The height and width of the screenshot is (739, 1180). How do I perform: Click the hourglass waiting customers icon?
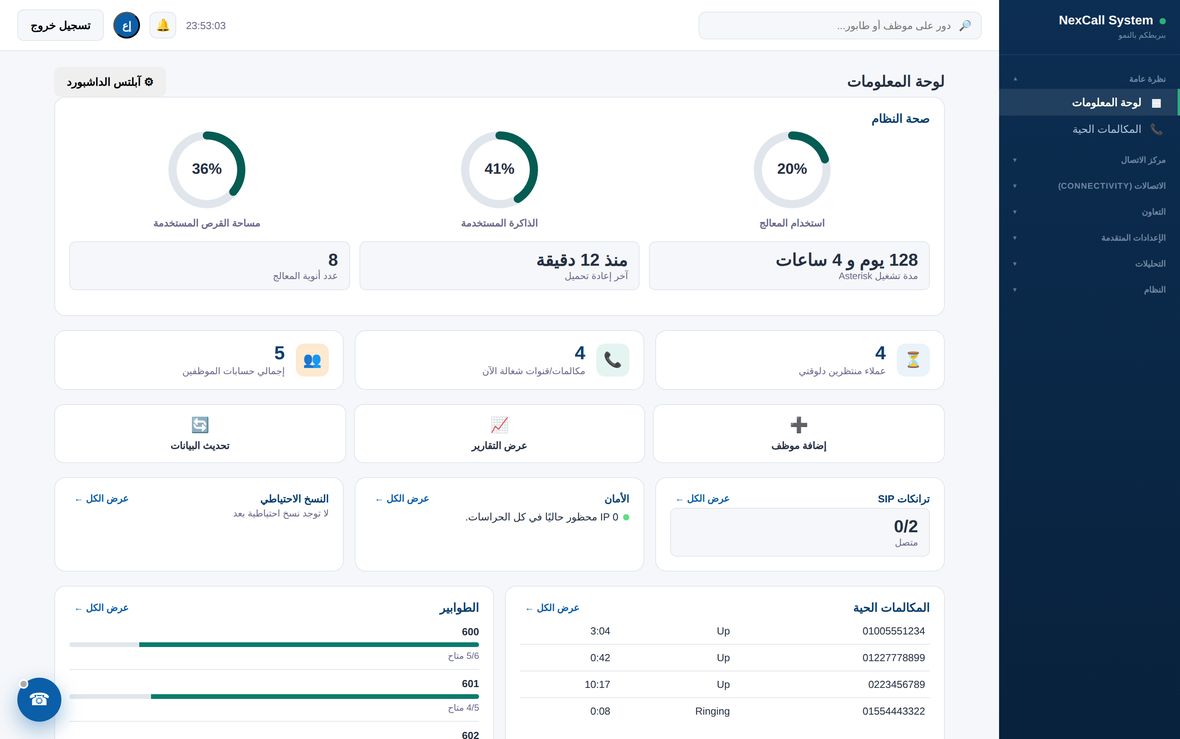(913, 360)
